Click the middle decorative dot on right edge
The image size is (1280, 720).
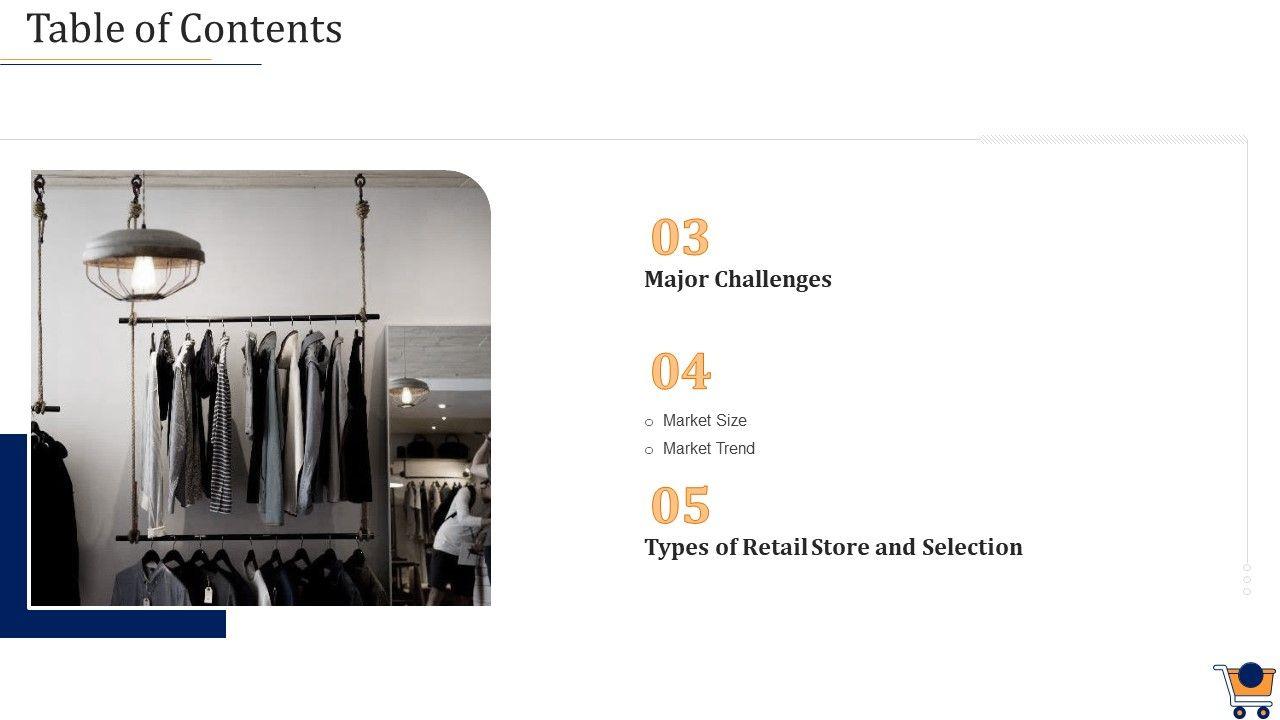pos(1247,580)
